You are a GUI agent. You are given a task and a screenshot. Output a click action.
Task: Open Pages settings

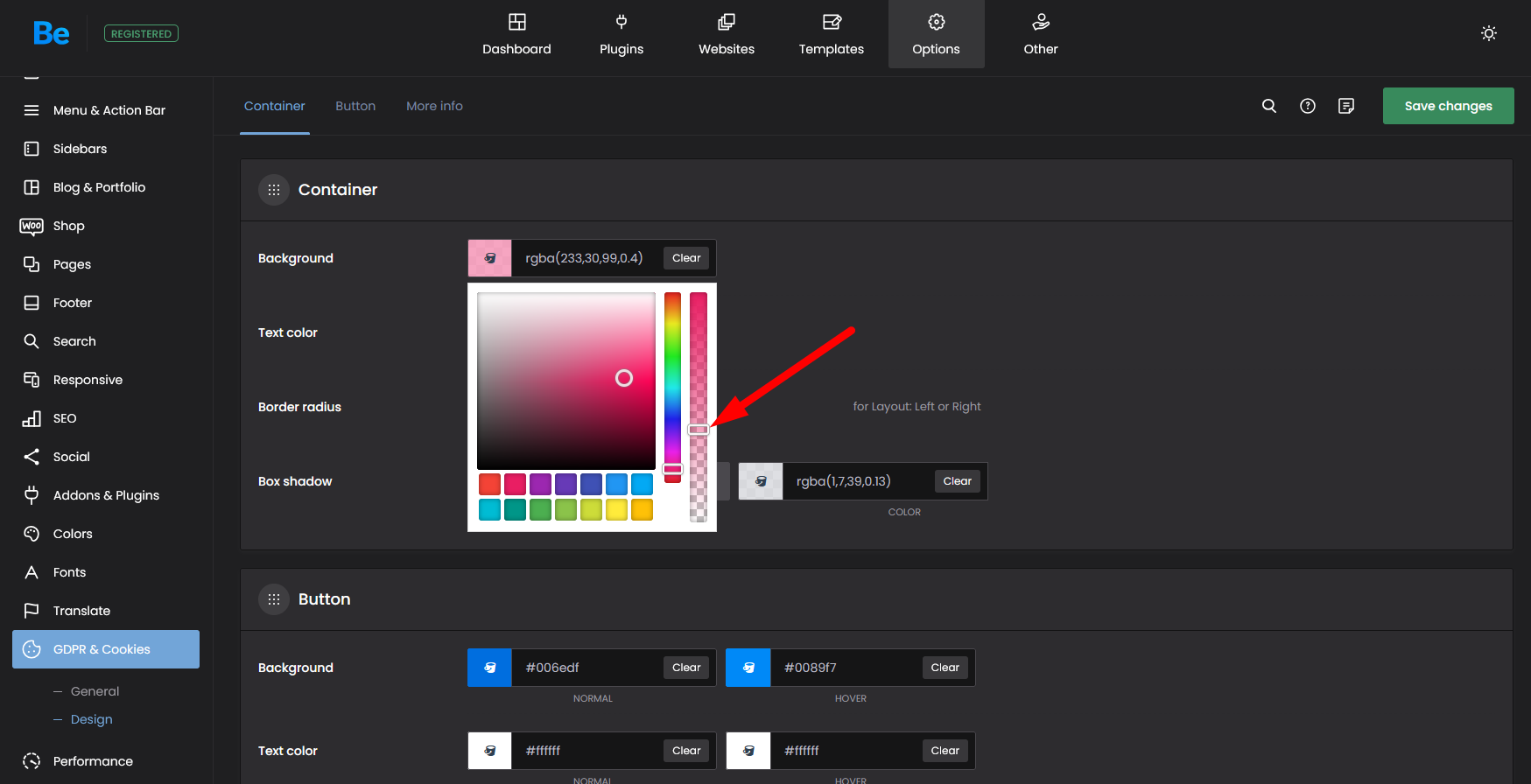tap(106, 264)
